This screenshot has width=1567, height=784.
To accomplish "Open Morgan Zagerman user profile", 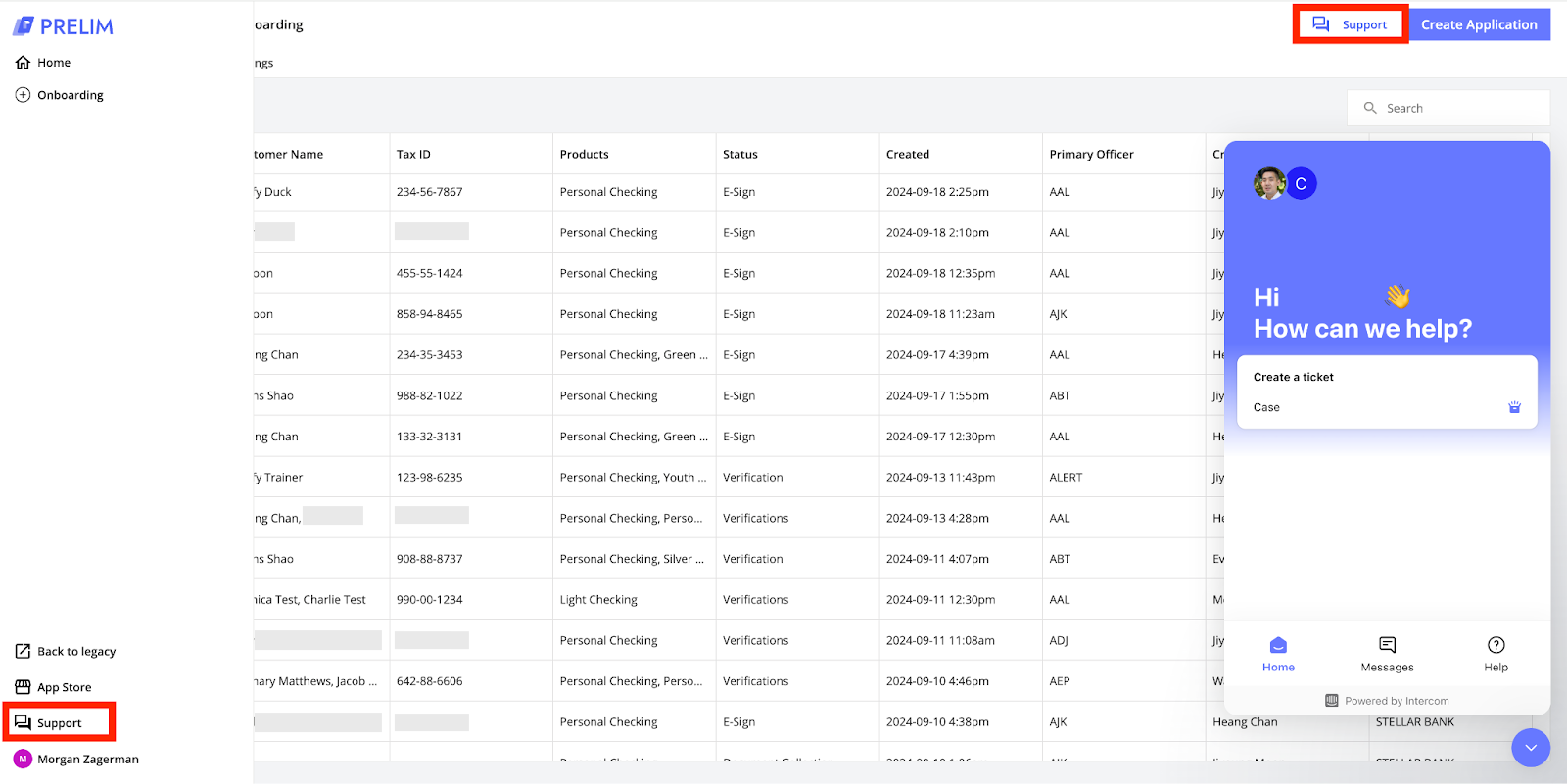I will (x=76, y=760).
